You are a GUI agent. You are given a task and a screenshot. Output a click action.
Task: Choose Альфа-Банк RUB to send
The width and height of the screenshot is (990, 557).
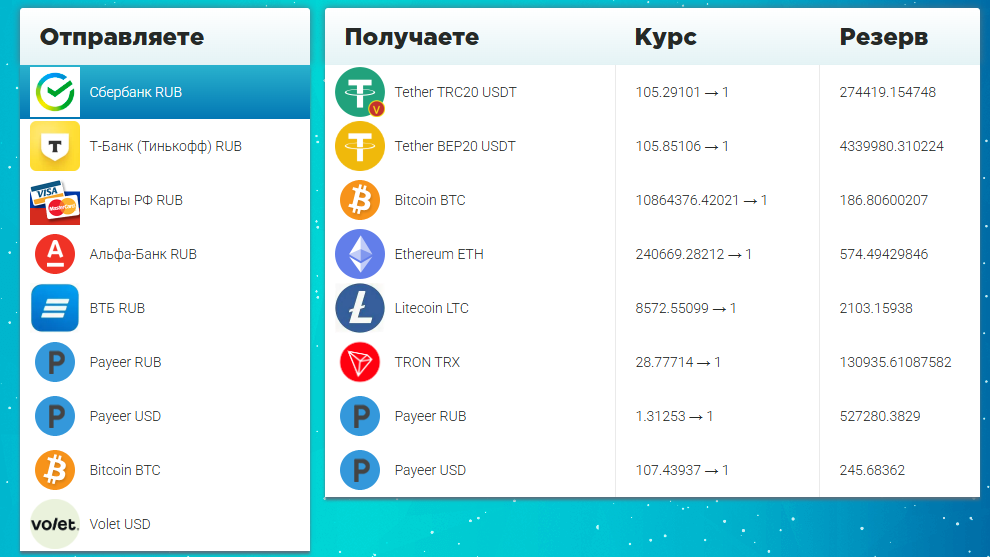165,254
